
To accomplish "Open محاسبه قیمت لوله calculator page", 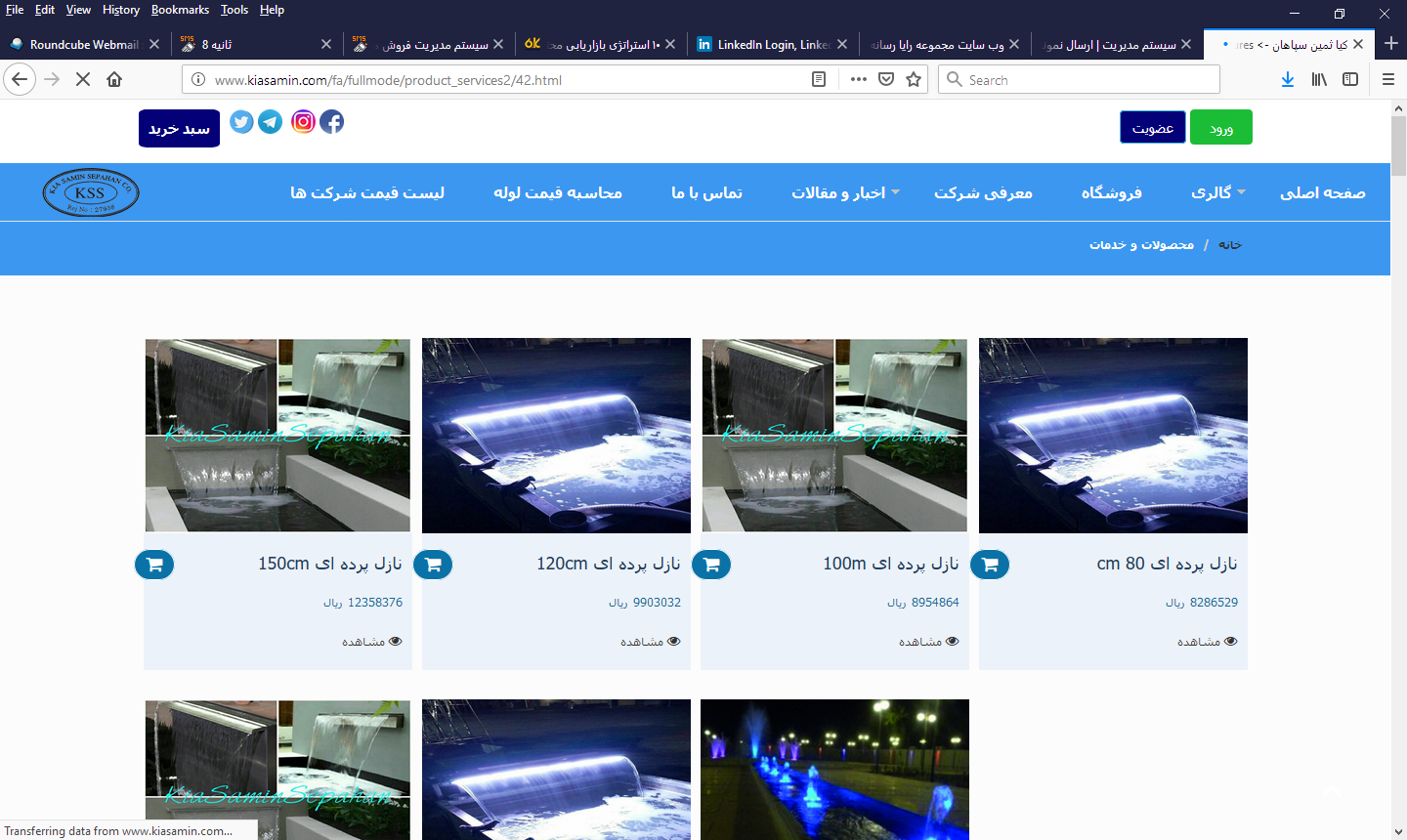I will [x=558, y=192].
